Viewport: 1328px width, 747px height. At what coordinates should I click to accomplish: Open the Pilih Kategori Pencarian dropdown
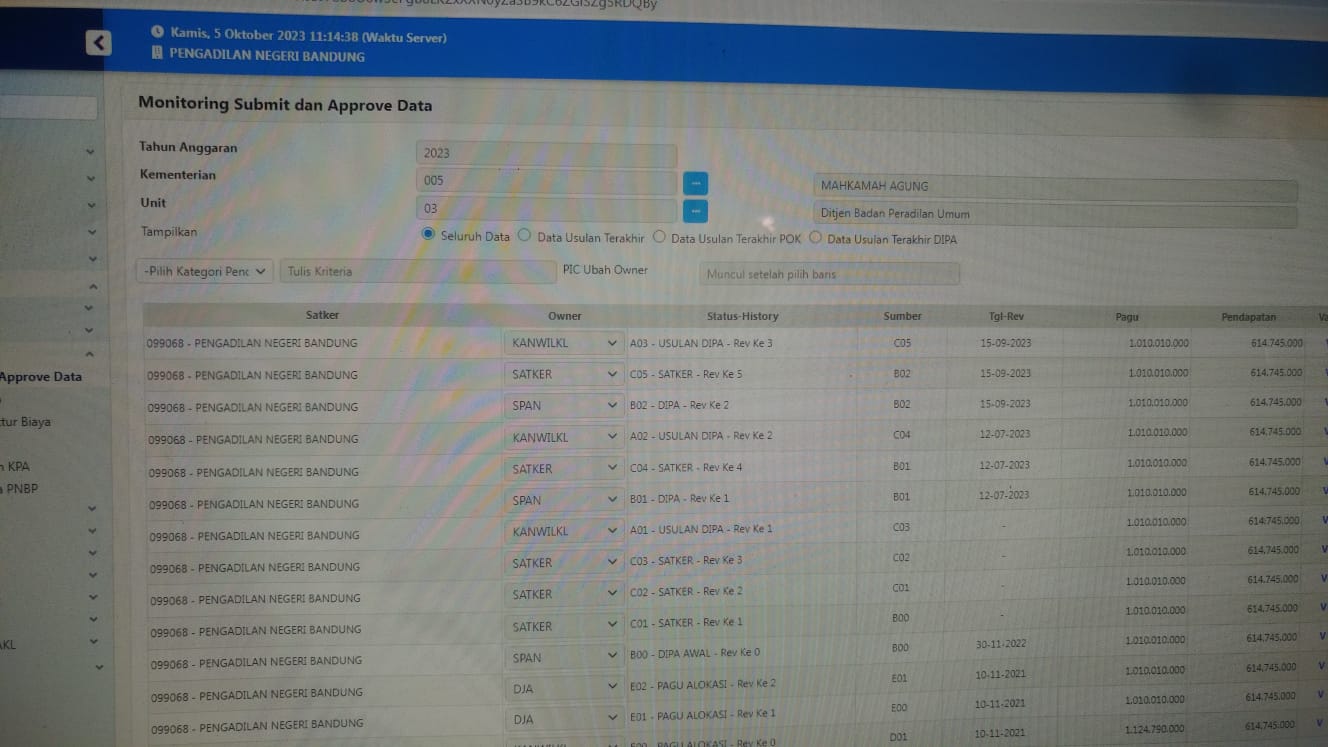tap(204, 271)
